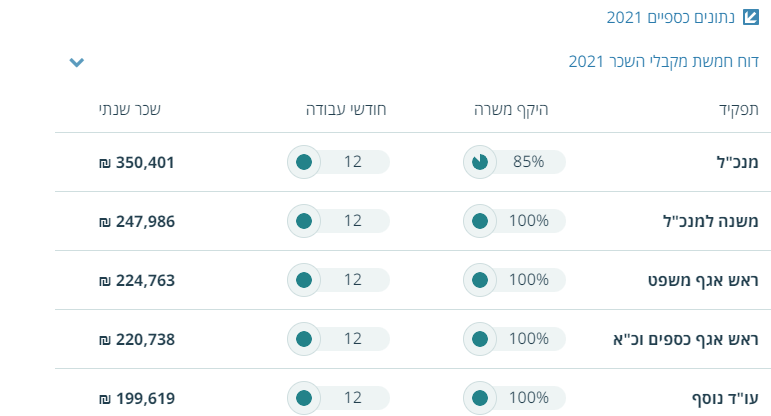Click the 350,401 ₪ salary amount
This screenshot has height=416, width=771.
click(x=137, y=162)
